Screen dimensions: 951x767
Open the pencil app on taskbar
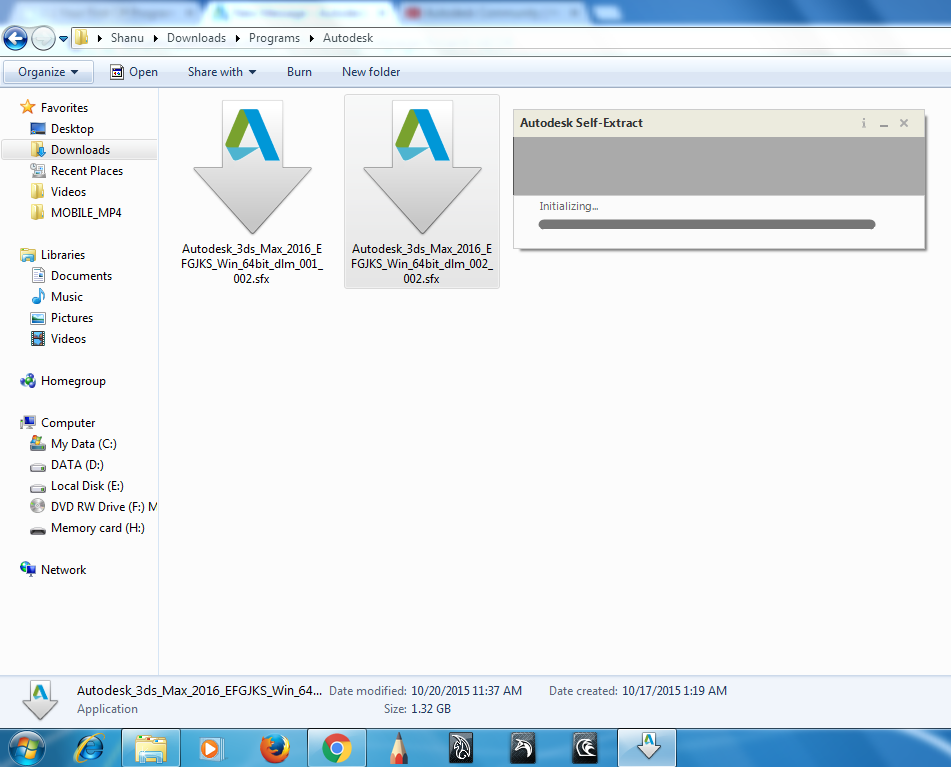398,749
